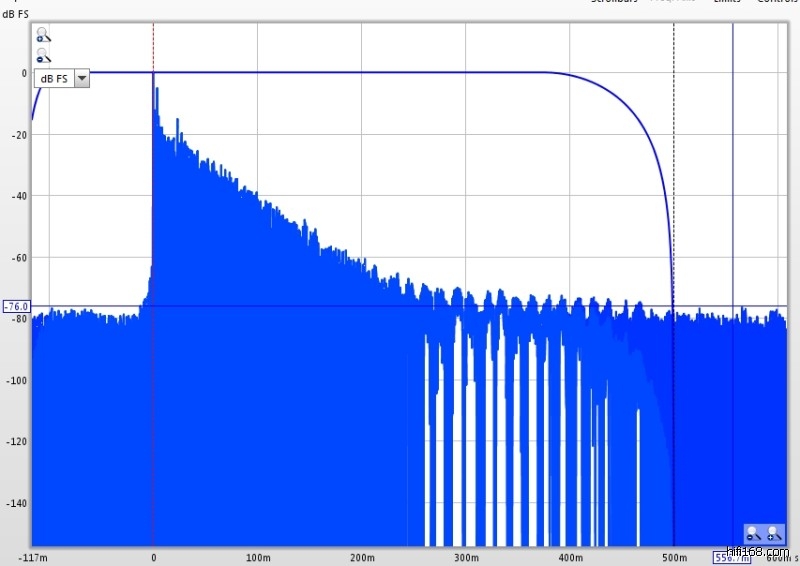
Task: Click the -117m label at time axis start
Action: point(33,557)
